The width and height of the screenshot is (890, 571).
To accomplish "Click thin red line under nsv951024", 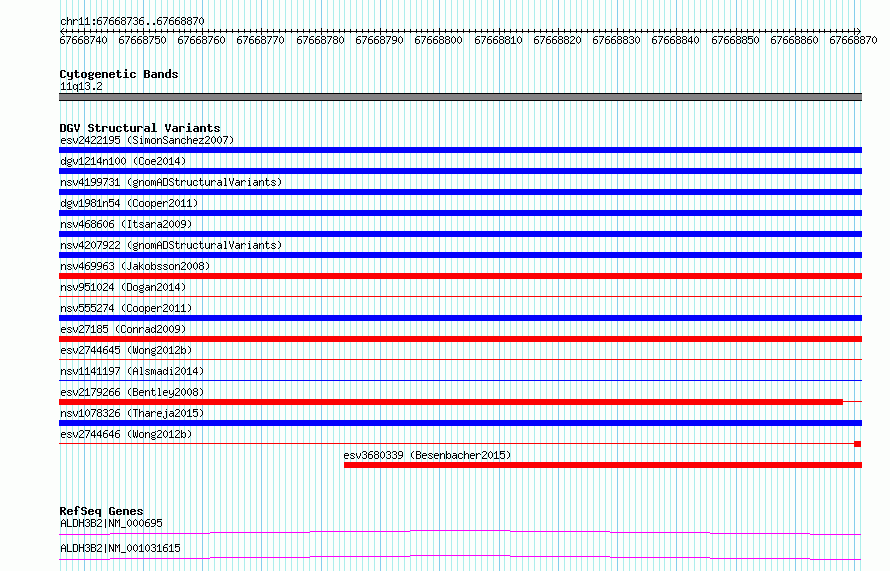I will (460, 296).
